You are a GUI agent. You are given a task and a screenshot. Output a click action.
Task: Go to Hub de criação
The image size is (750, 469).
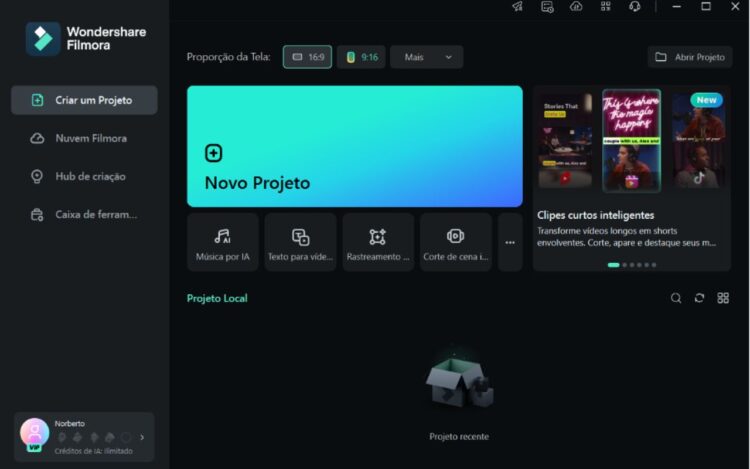tap(84, 176)
